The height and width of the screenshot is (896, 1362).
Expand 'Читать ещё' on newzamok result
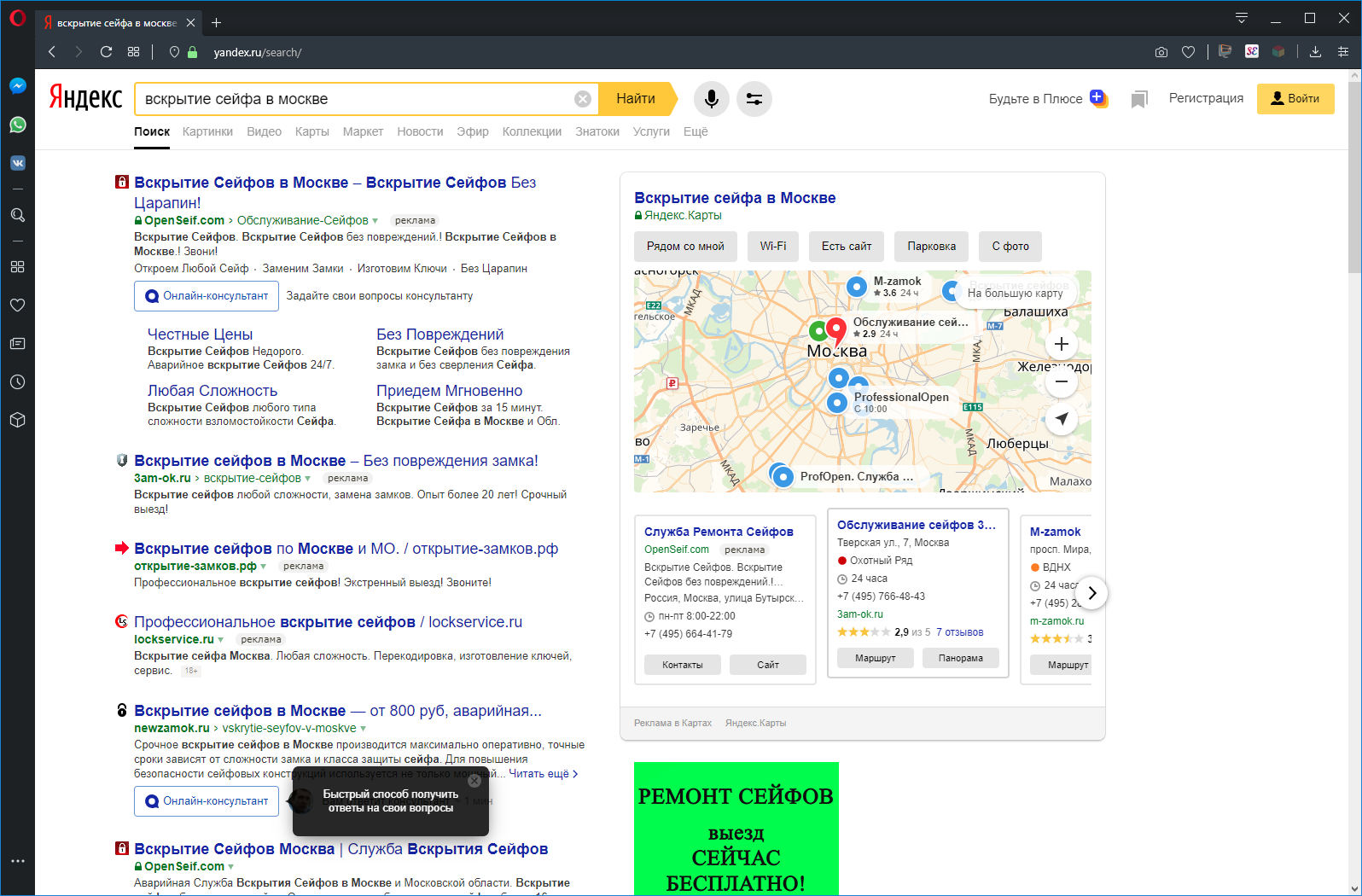pyautogui.click(x=544, y=774)
